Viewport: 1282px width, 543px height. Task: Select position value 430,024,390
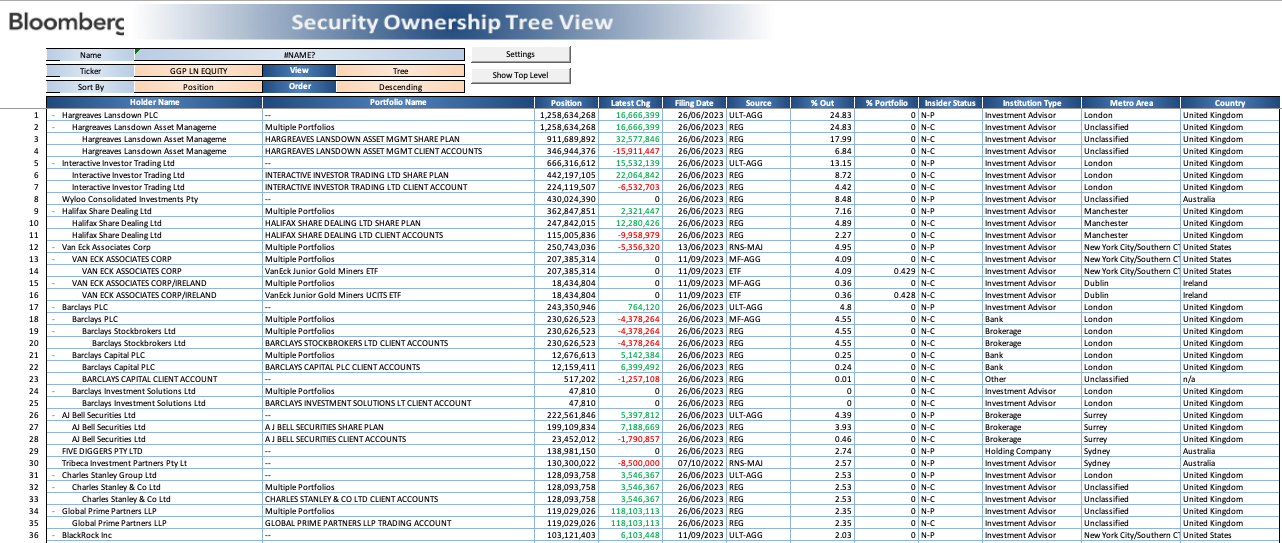[x=566, y=199]
